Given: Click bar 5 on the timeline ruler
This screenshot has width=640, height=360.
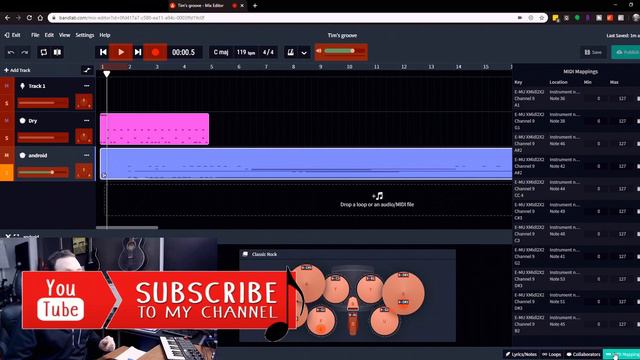Looking at the screenshot, I should [211, 67].
